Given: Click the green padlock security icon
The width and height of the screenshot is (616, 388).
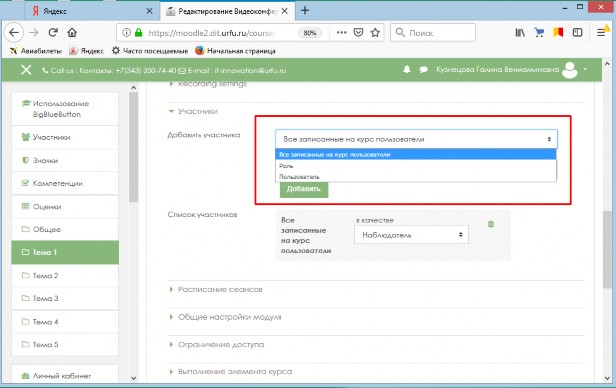Looking at the screenshot, I should tap(138, 33).
